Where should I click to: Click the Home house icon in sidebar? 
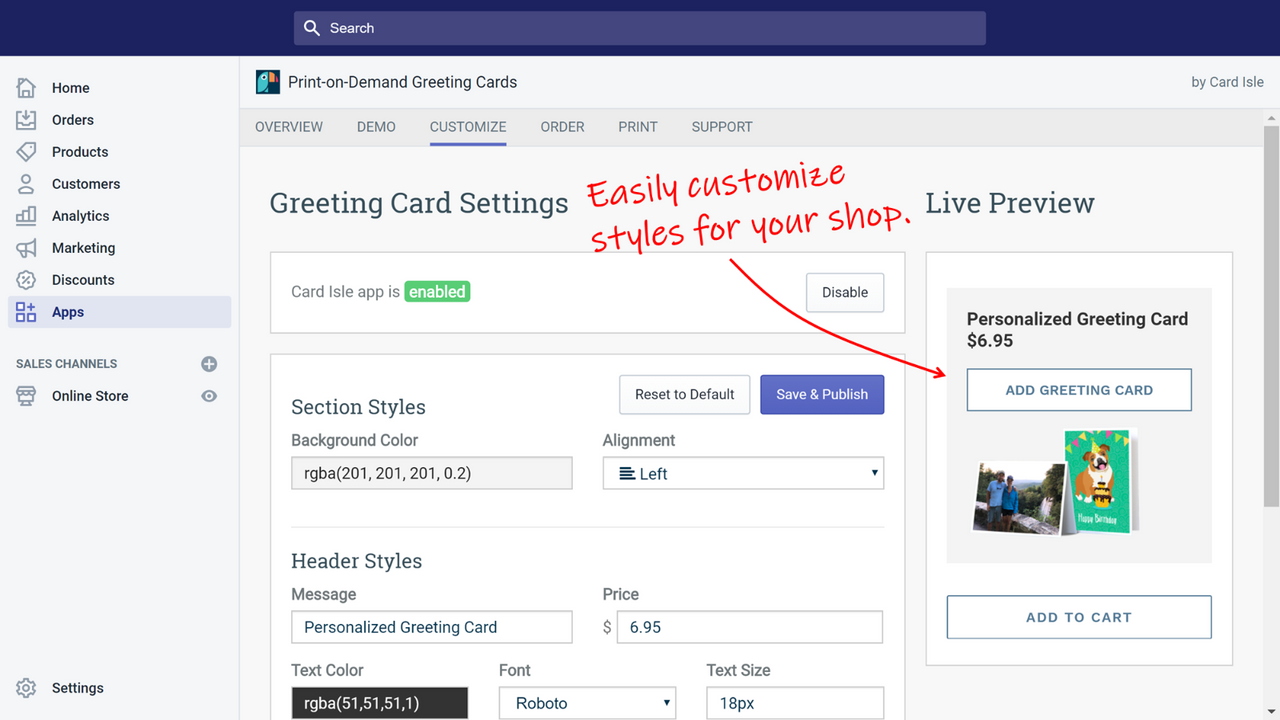[x=26, y=88]
